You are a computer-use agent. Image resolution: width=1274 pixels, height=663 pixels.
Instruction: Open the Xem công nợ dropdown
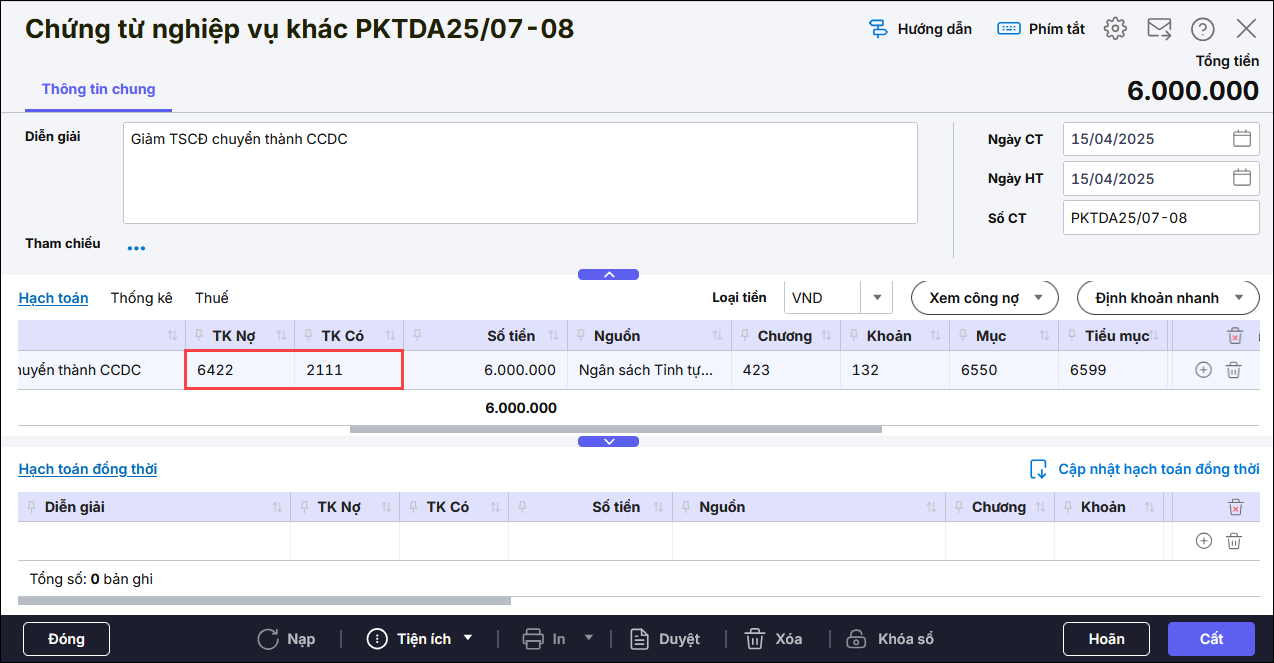(x=984, y=297)
